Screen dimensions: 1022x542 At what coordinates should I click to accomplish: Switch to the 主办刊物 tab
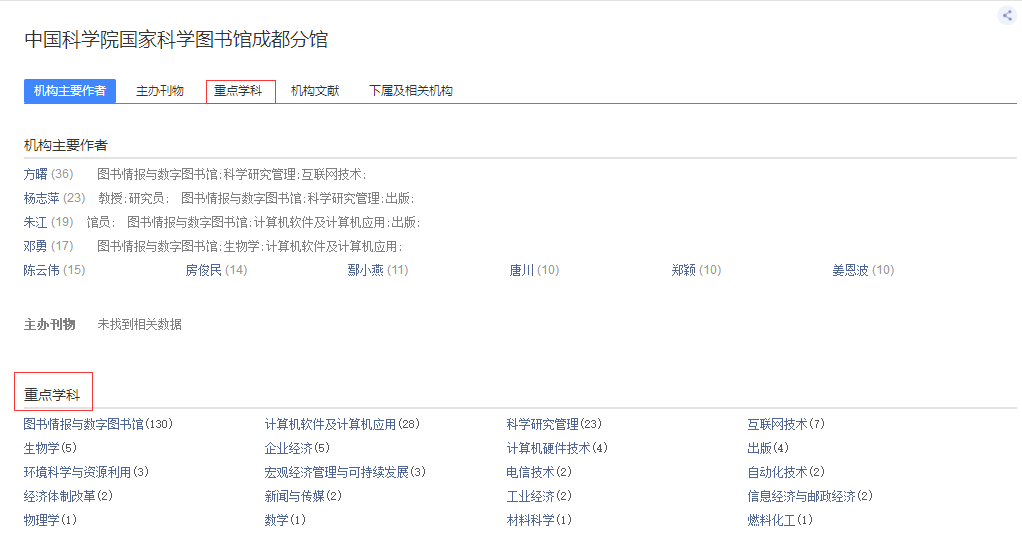point(160,91)
